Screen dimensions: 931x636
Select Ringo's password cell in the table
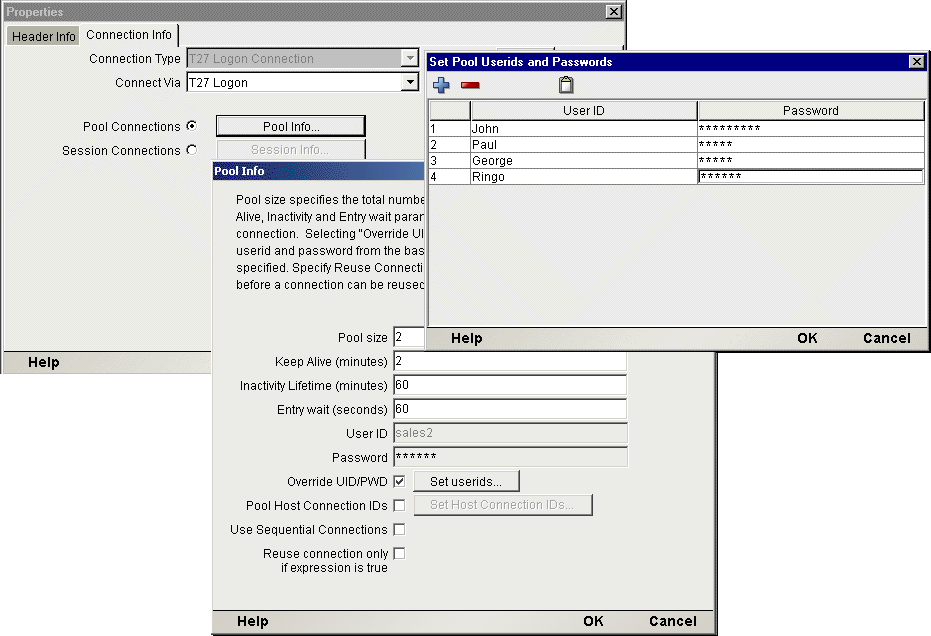810,176
